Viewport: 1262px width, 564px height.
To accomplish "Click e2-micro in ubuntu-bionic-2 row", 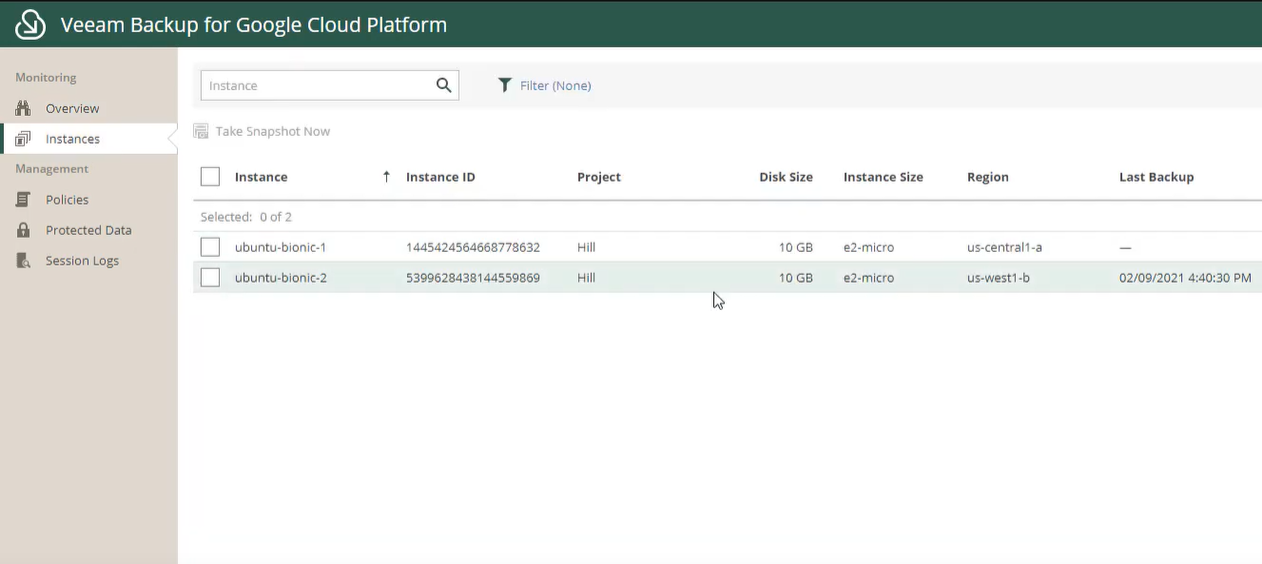I will click(x=868, y=277).
